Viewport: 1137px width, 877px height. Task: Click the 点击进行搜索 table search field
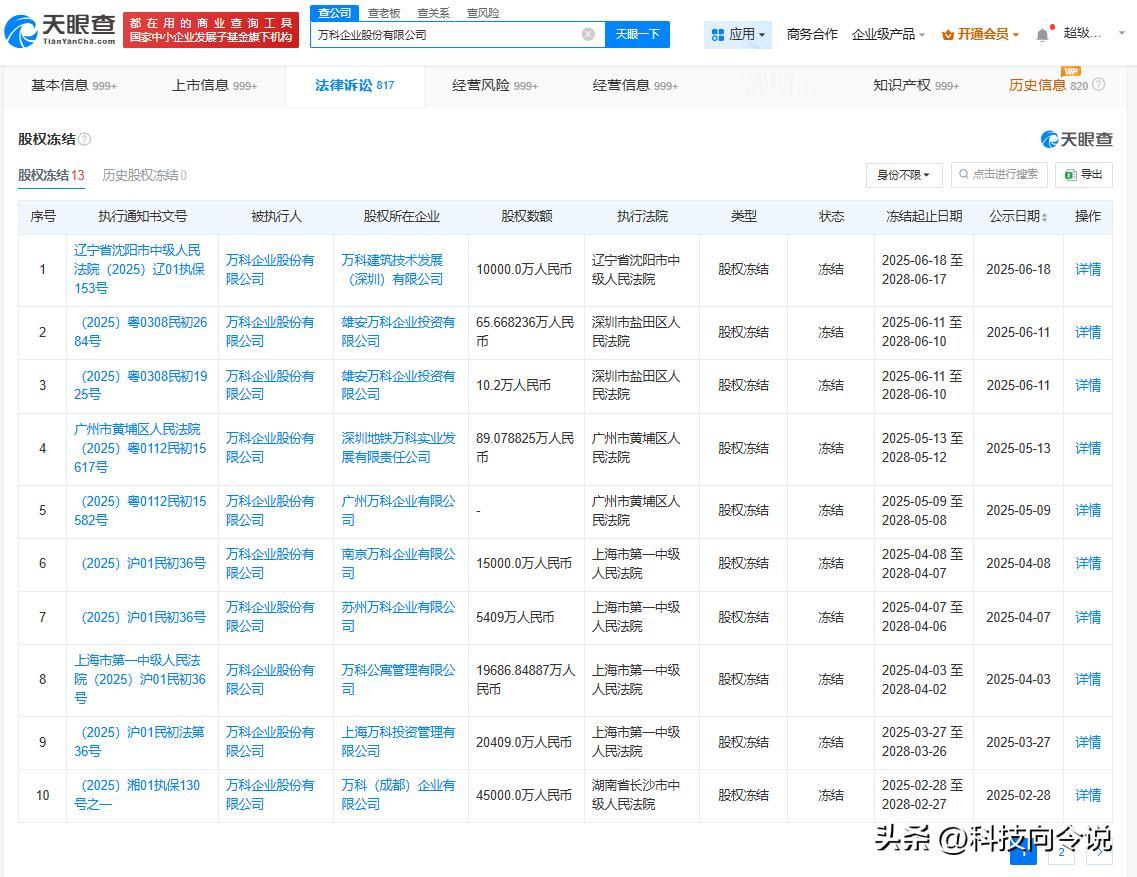pyautogui.click(x=999, y=175)
